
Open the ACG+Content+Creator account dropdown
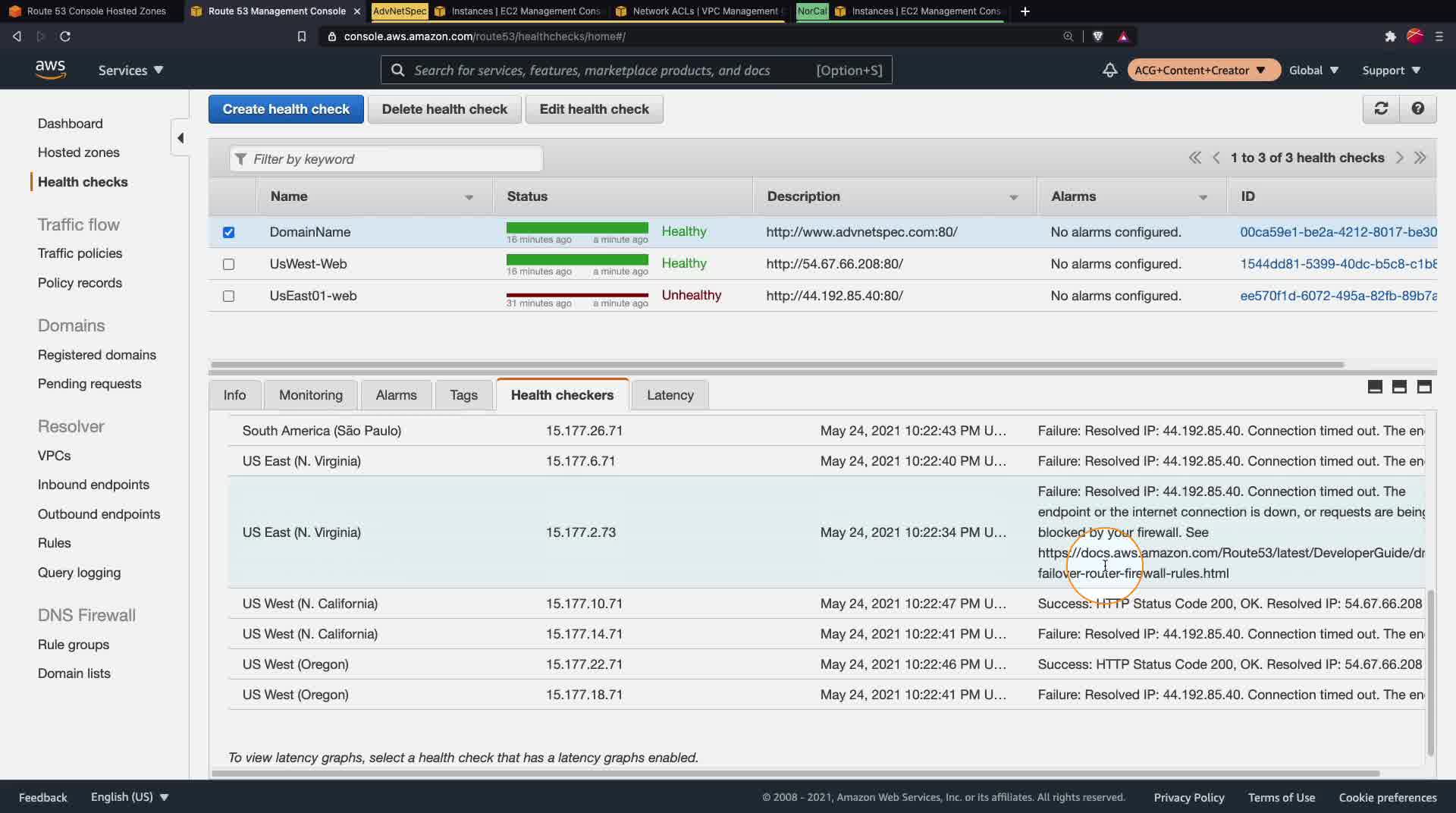click(1200, 70)
